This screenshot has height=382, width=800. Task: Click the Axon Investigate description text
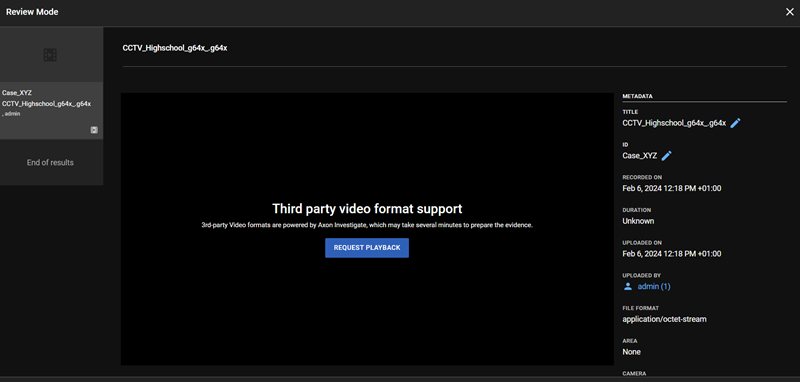[x=367, y=225]
